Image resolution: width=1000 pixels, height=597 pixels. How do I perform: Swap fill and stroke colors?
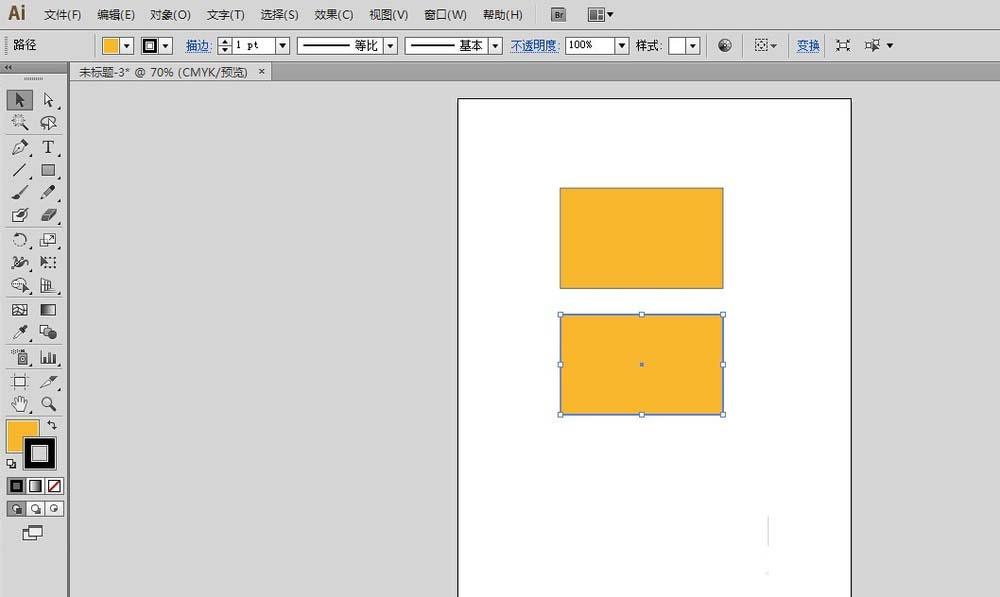52,425
